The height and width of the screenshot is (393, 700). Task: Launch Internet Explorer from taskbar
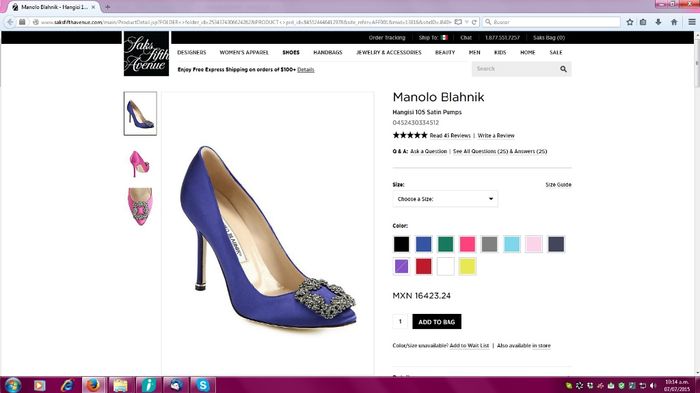point(67,385)
